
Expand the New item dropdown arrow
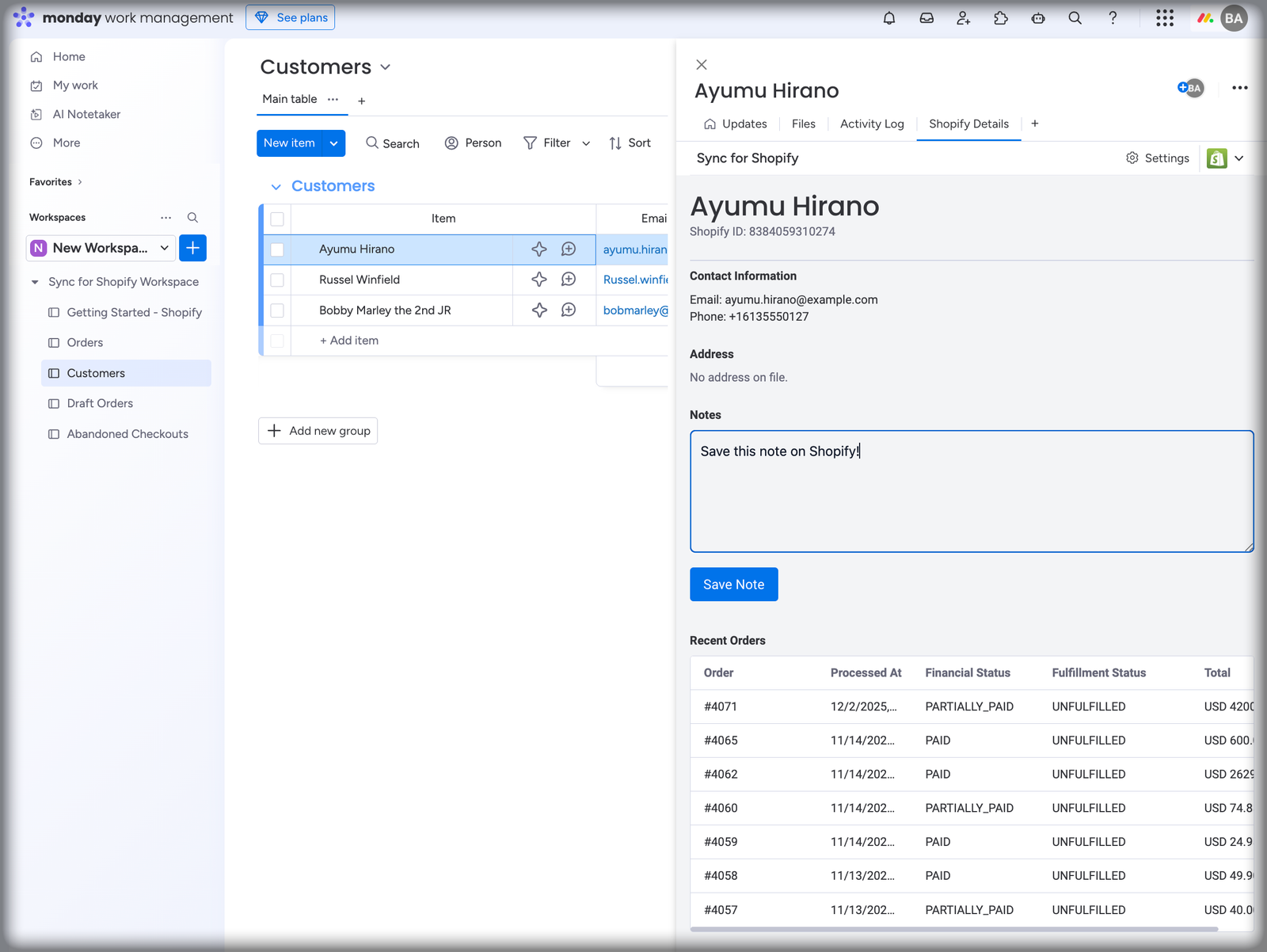pos(334,143)
